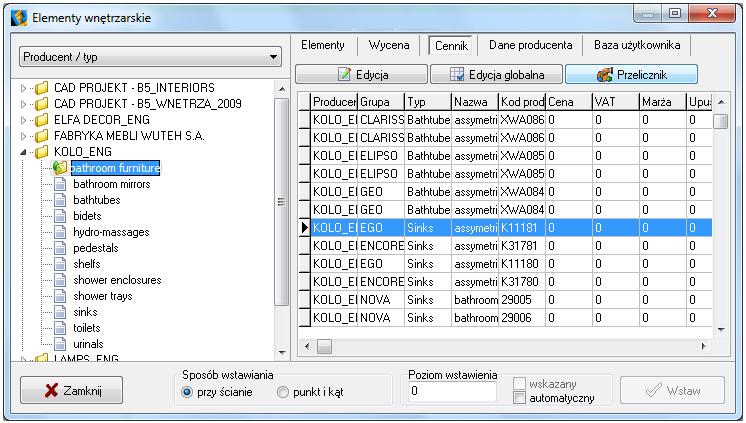746x423 pixels.
Task: Click the document icon beside bidets
Action: tap(60, 216)
